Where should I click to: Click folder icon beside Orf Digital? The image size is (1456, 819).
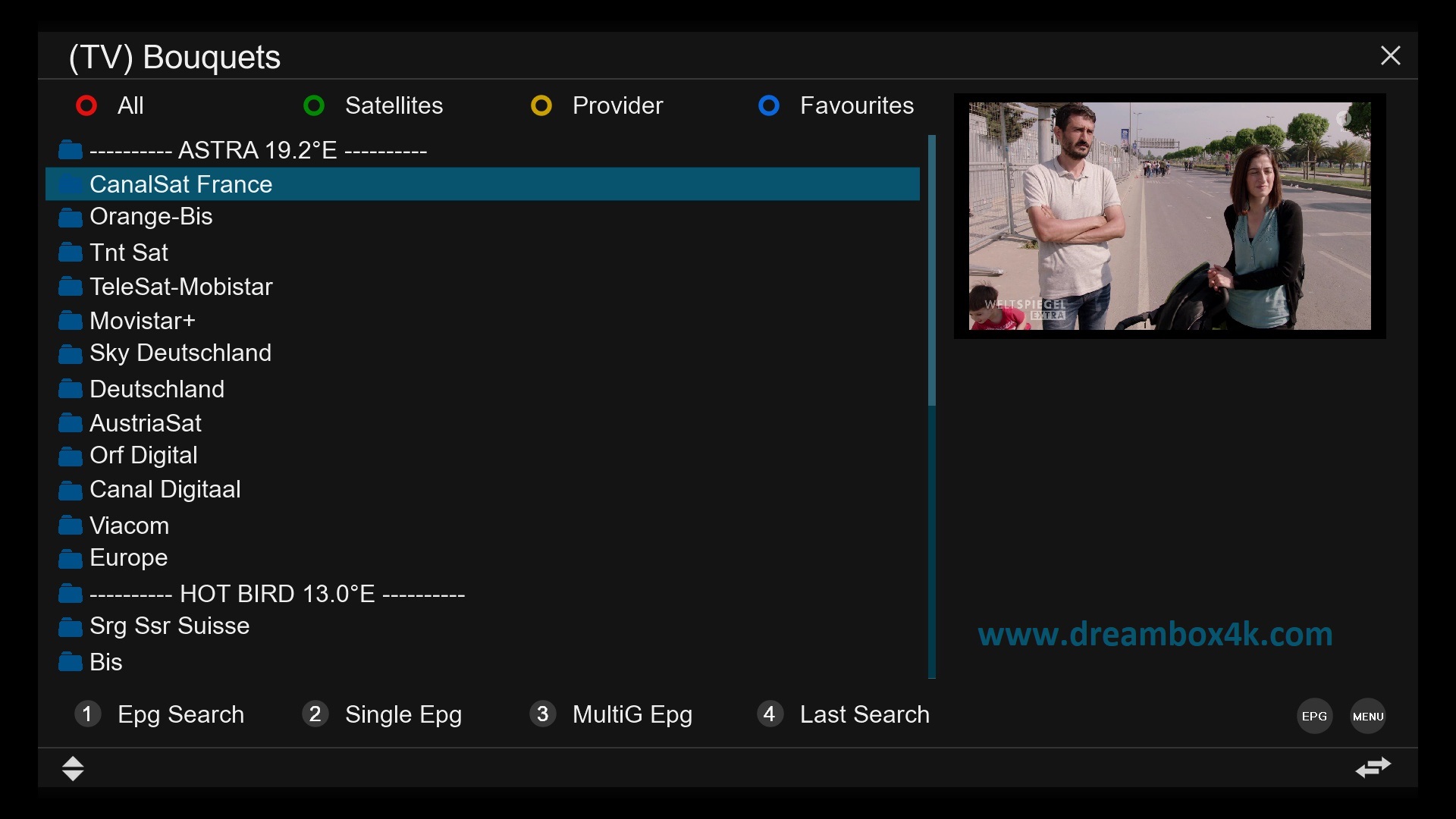click(71, 457)
